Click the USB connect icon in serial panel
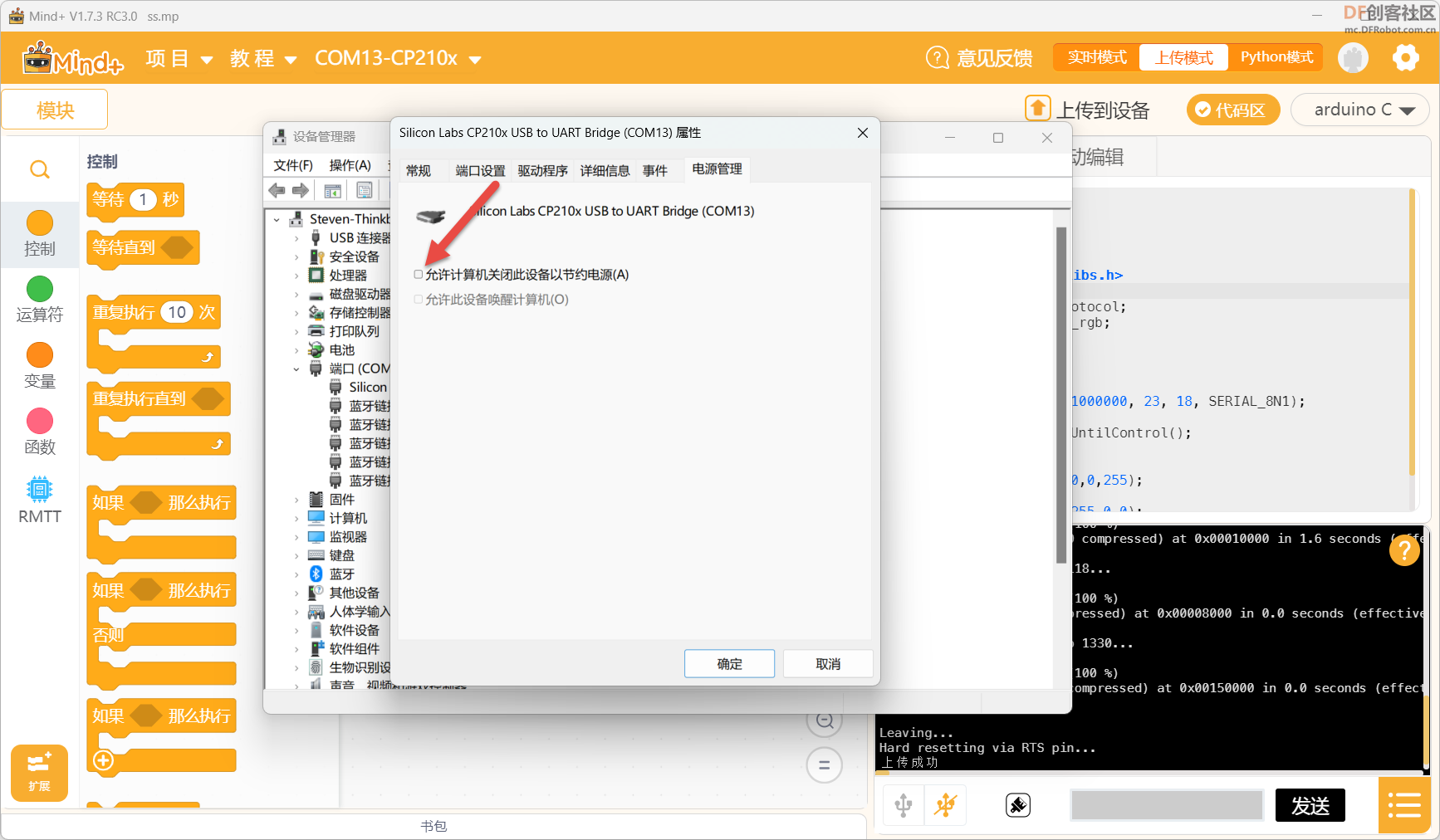The width and height of the screenshot is (1440, 840). point(904,804)
